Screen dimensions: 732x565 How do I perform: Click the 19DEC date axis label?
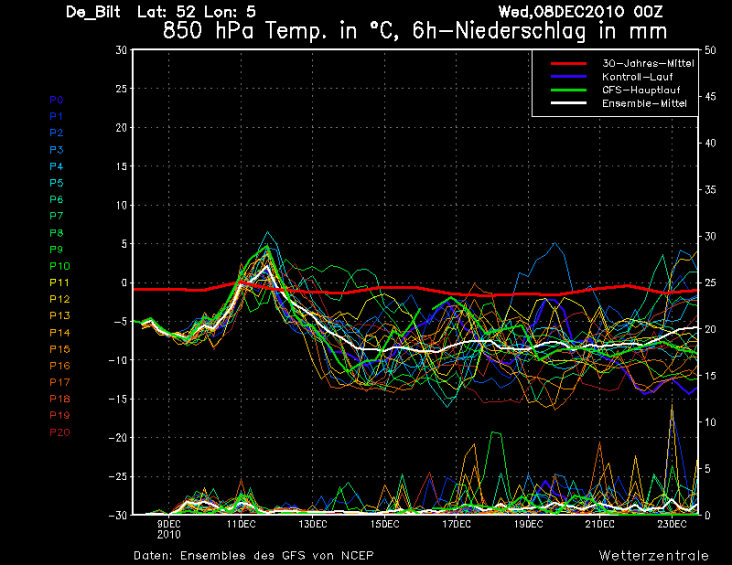528,524
